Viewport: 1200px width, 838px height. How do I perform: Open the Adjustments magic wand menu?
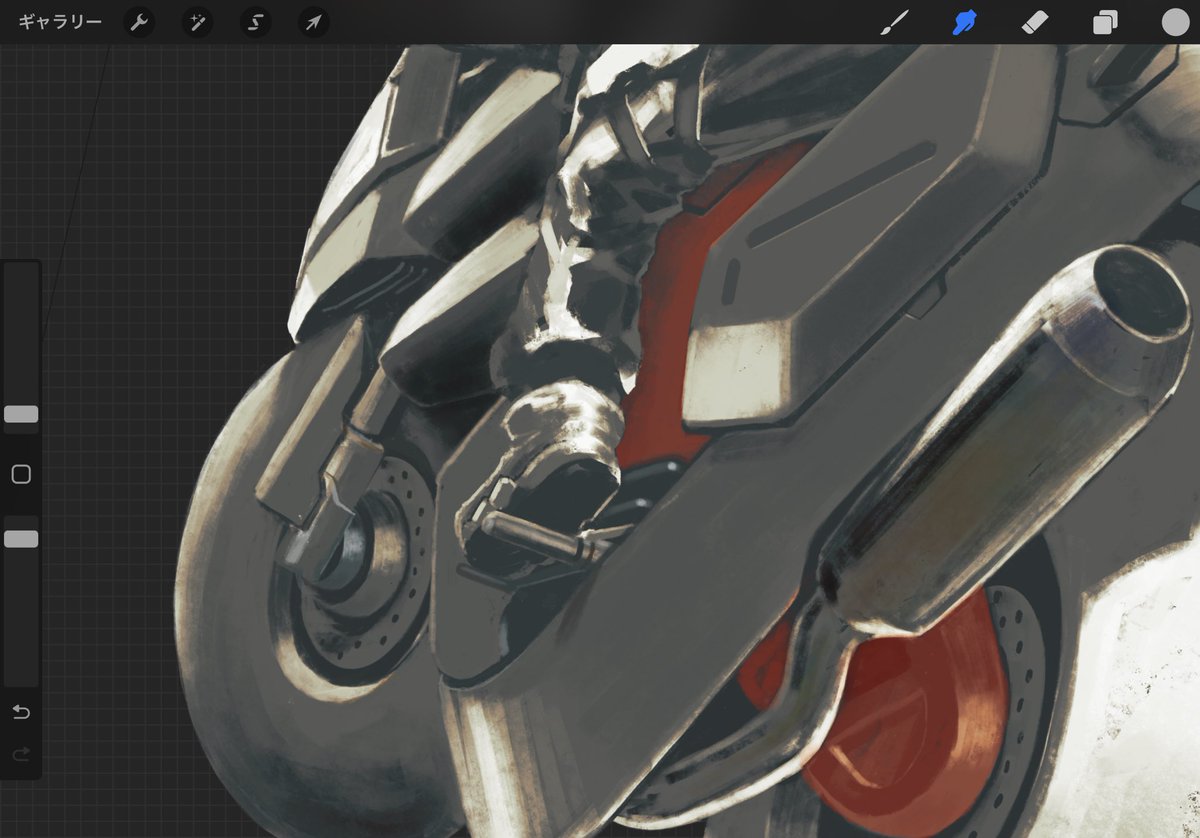[x=197, y=22]
